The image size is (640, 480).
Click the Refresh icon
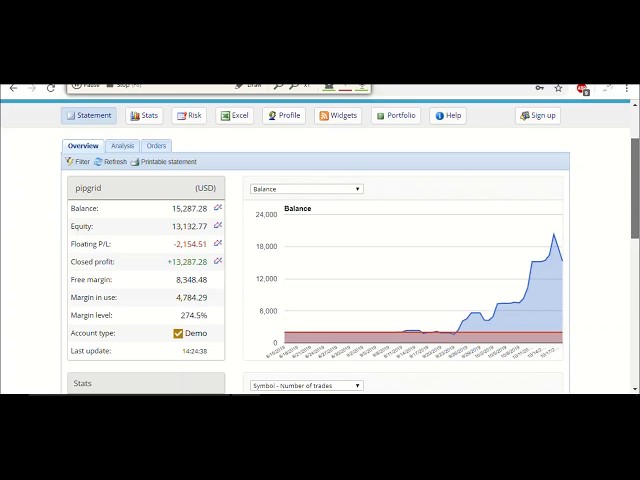click(99, 161)
